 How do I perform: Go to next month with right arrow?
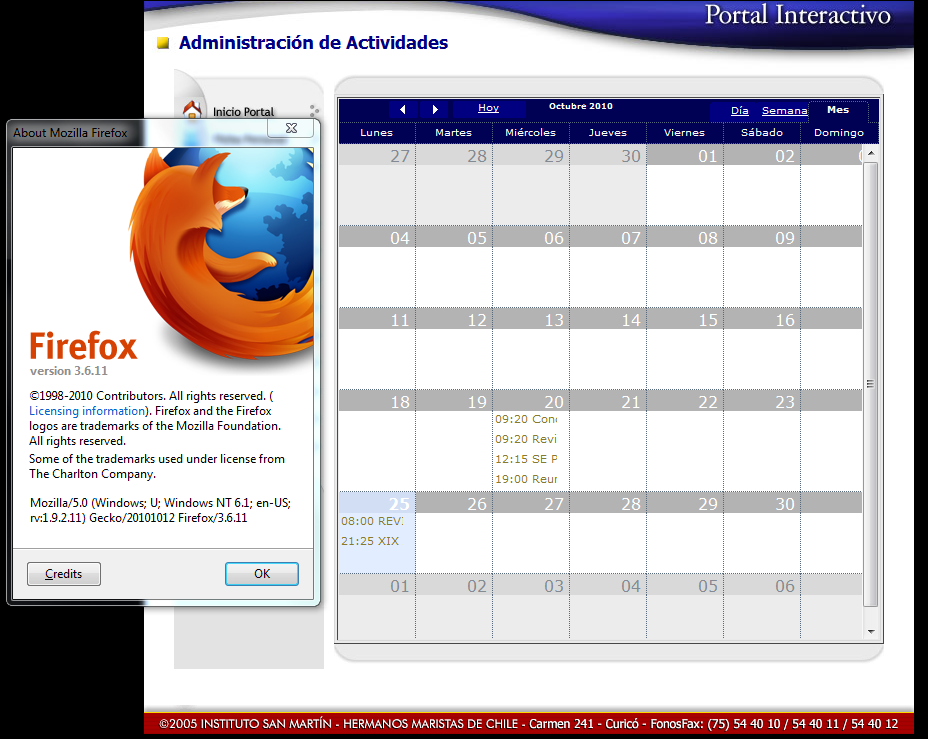coord(435,109)
